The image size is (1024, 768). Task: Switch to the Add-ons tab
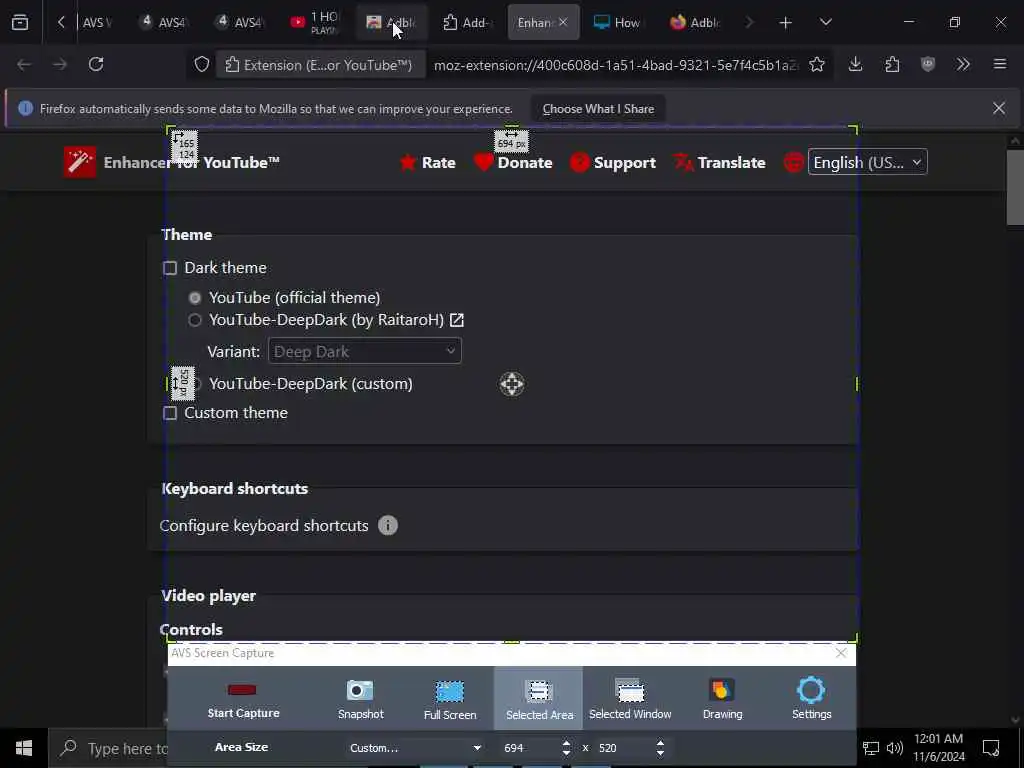pyautogui.click(x=467, y=22)
